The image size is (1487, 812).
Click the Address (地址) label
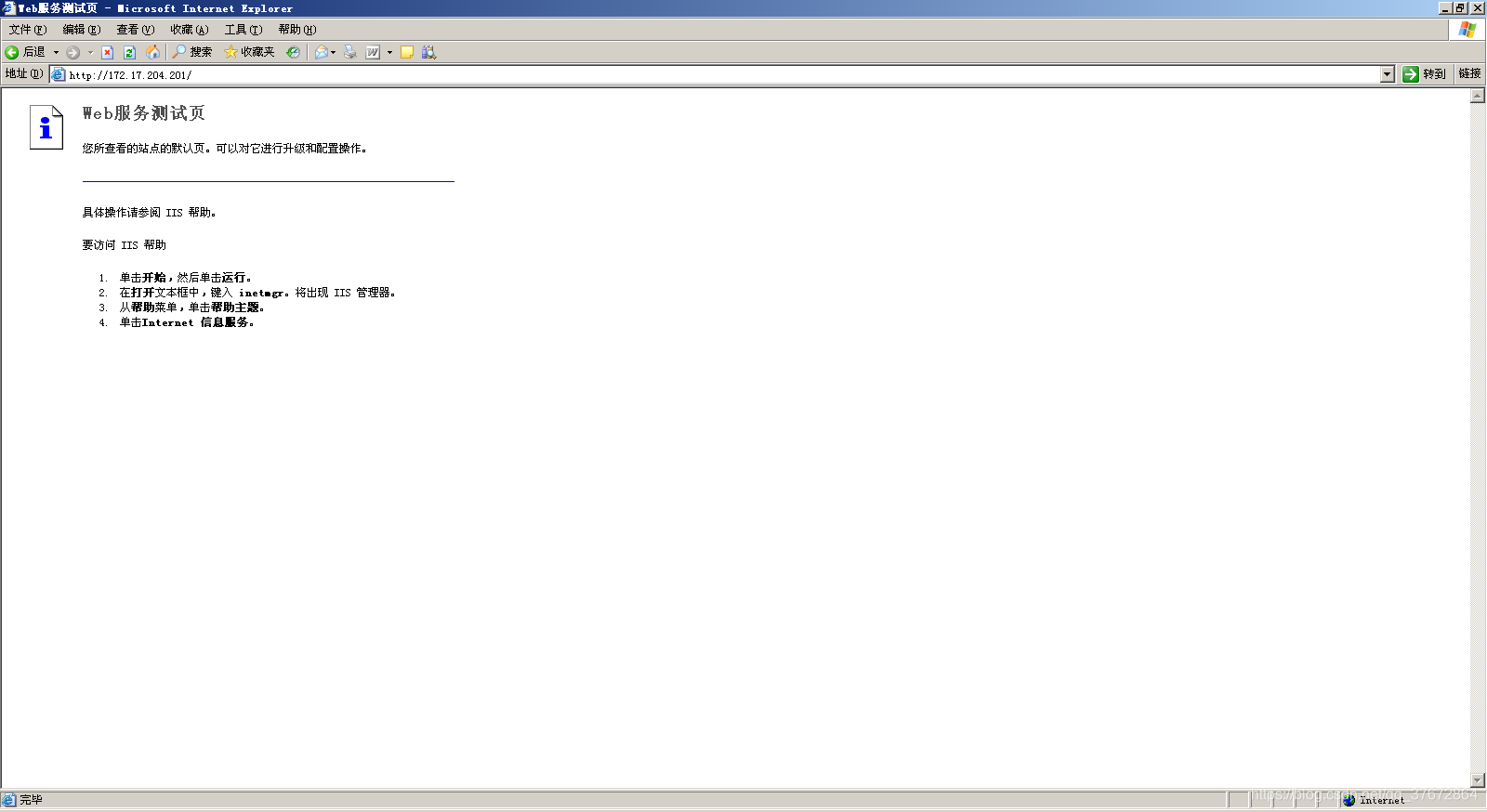(x=24, y=73)
